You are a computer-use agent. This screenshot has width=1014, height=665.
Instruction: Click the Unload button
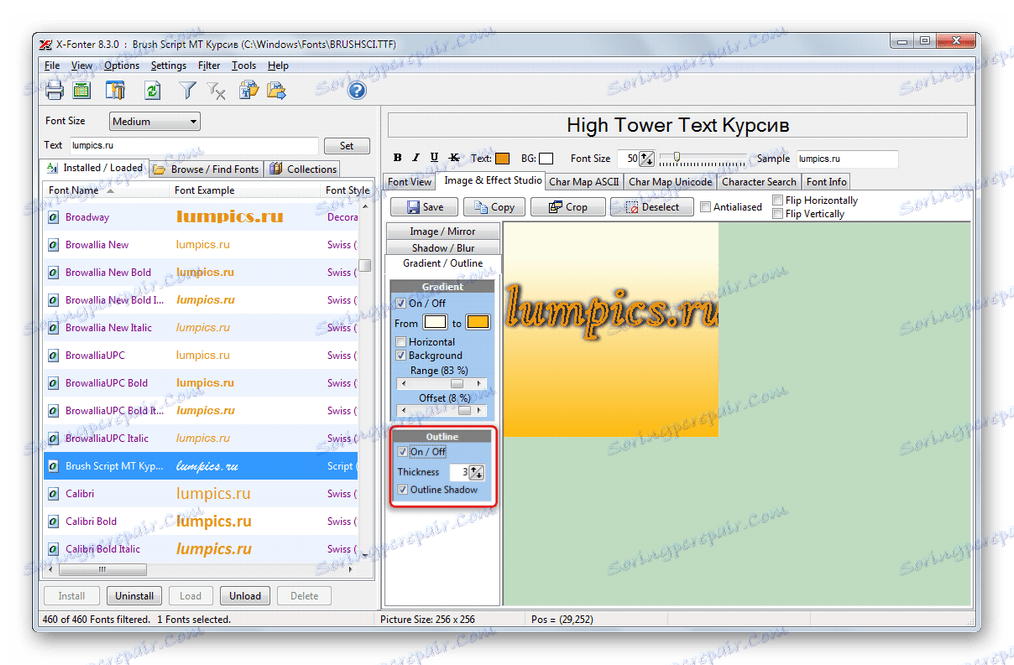click(x=245, y=596)
